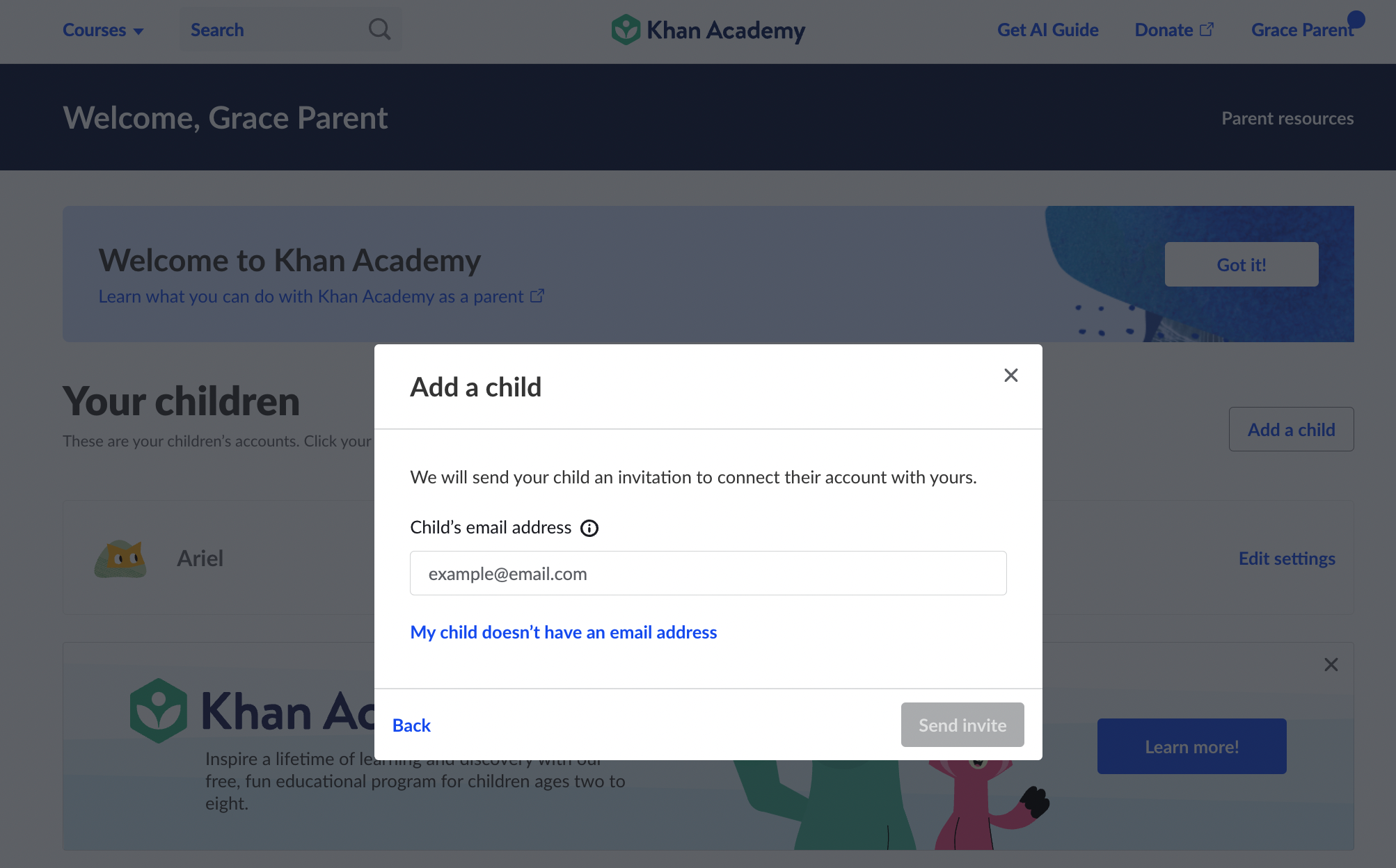Click the Got it! button
1396x868 pixels.
(x=1242, y=264)
